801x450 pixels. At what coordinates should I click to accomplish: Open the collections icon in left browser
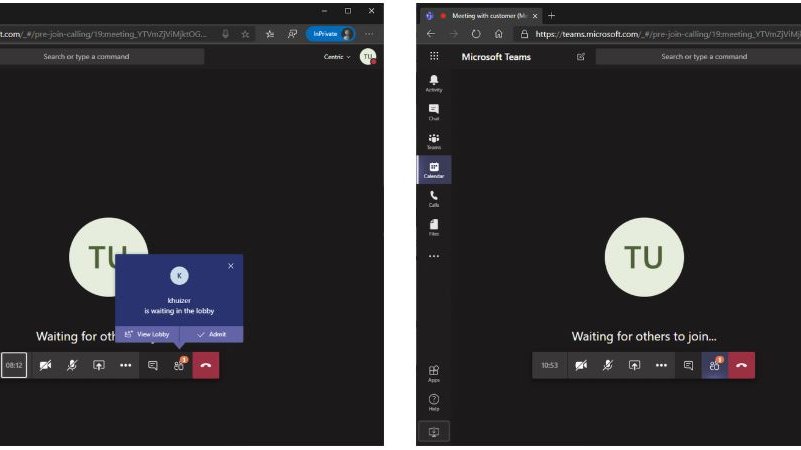pyautogui.click(x=292, y=34)
